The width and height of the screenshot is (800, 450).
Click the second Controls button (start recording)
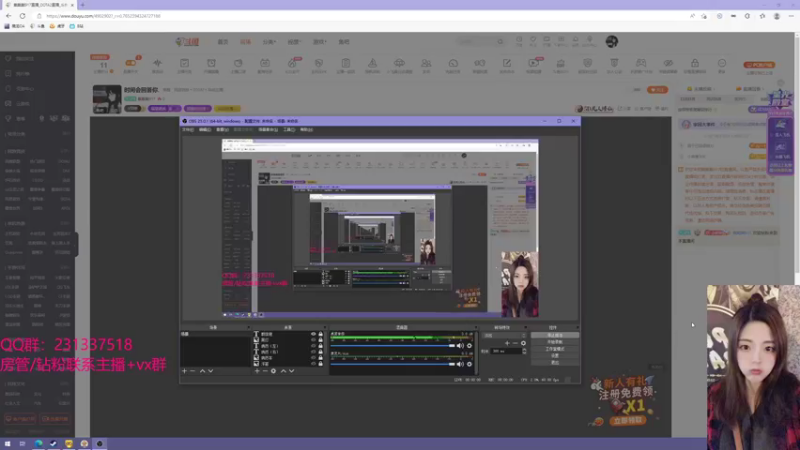(x=555, y=342)
